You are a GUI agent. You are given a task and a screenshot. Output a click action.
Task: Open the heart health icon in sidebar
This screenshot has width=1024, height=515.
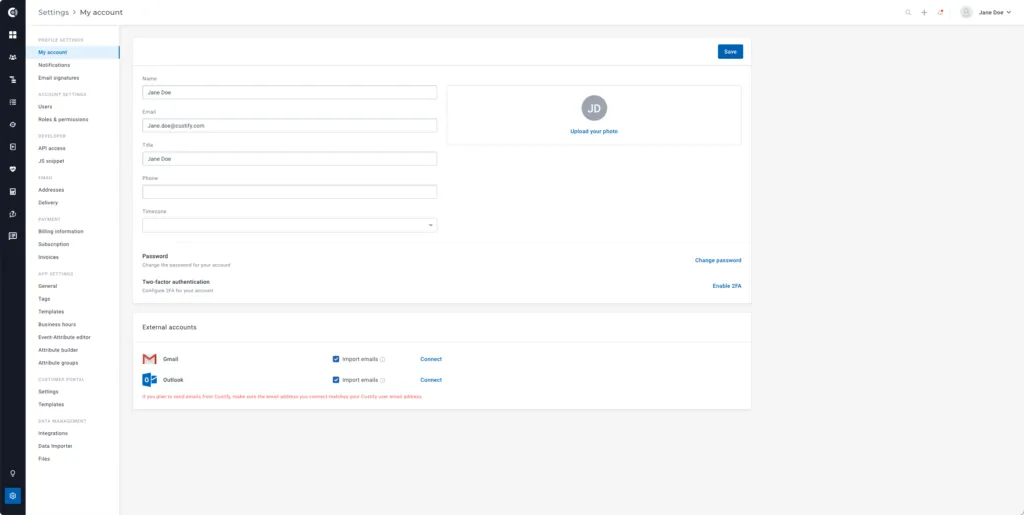[x=12, y=169]
